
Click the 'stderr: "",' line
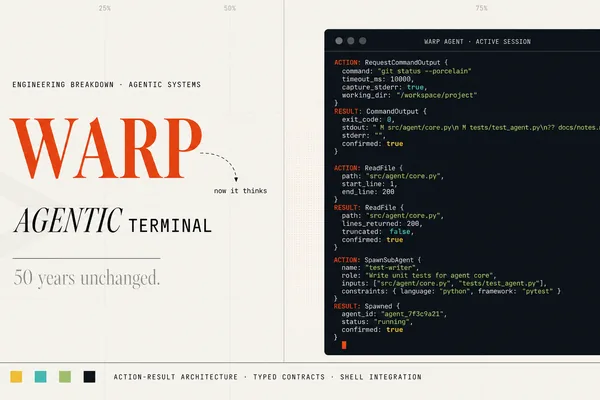pyautogui.click(x=364, y=136)
